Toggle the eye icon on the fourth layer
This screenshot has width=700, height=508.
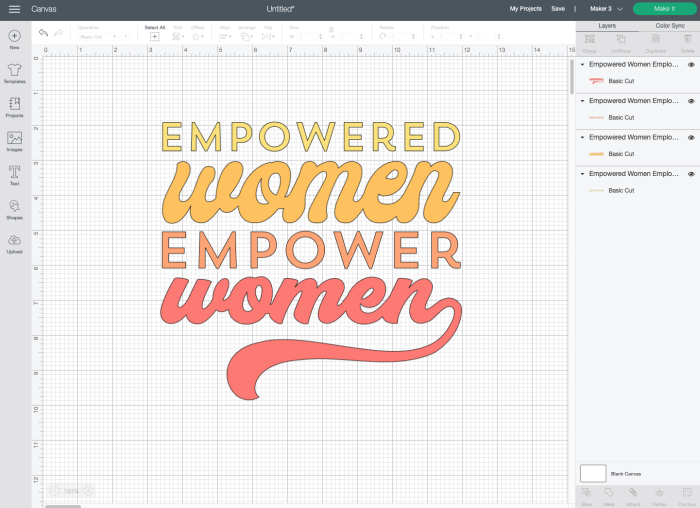[x=691, y=174]
